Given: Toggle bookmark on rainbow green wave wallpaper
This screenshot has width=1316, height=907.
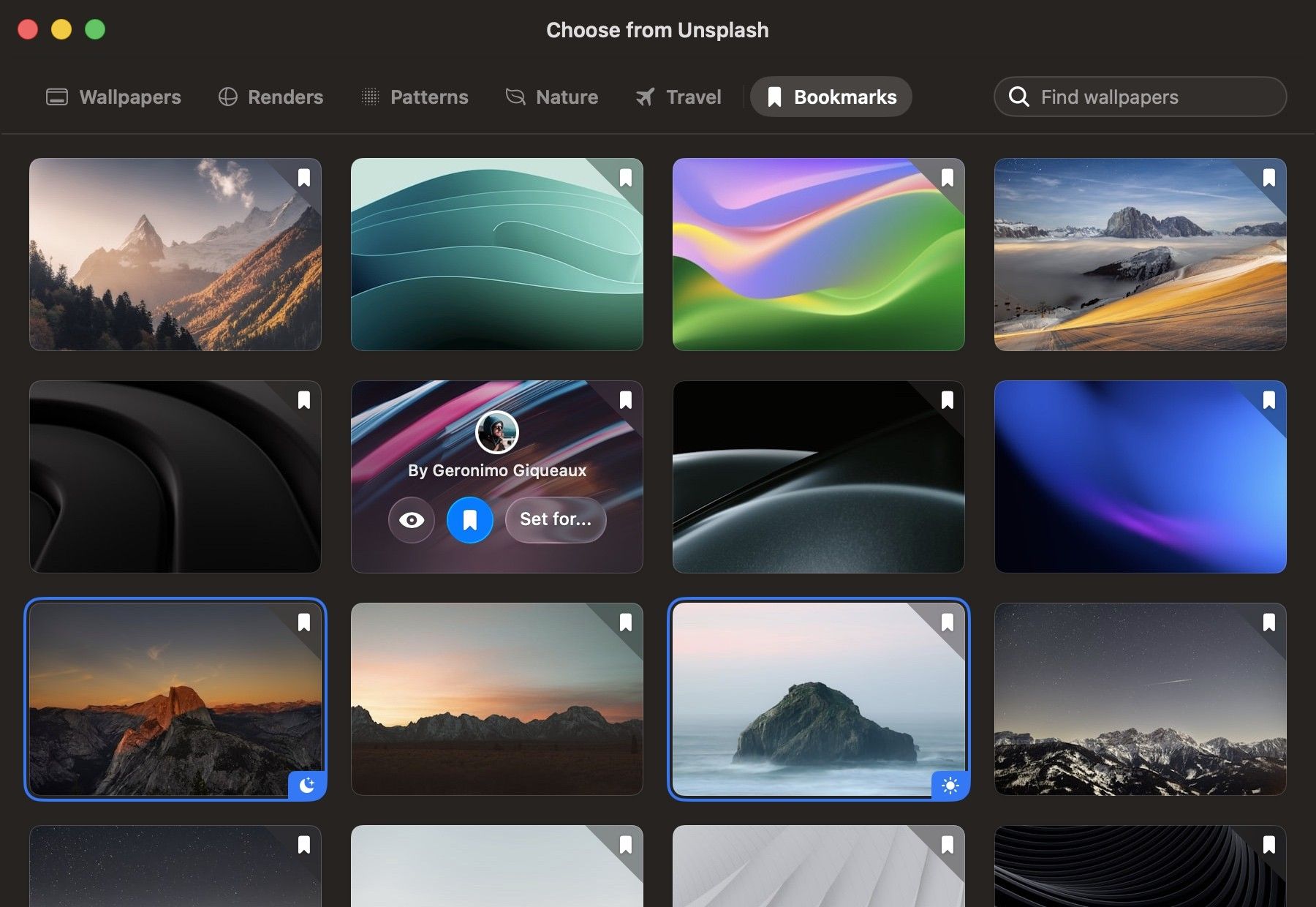Looking at the screenshot, I should (x=948, y=178).
